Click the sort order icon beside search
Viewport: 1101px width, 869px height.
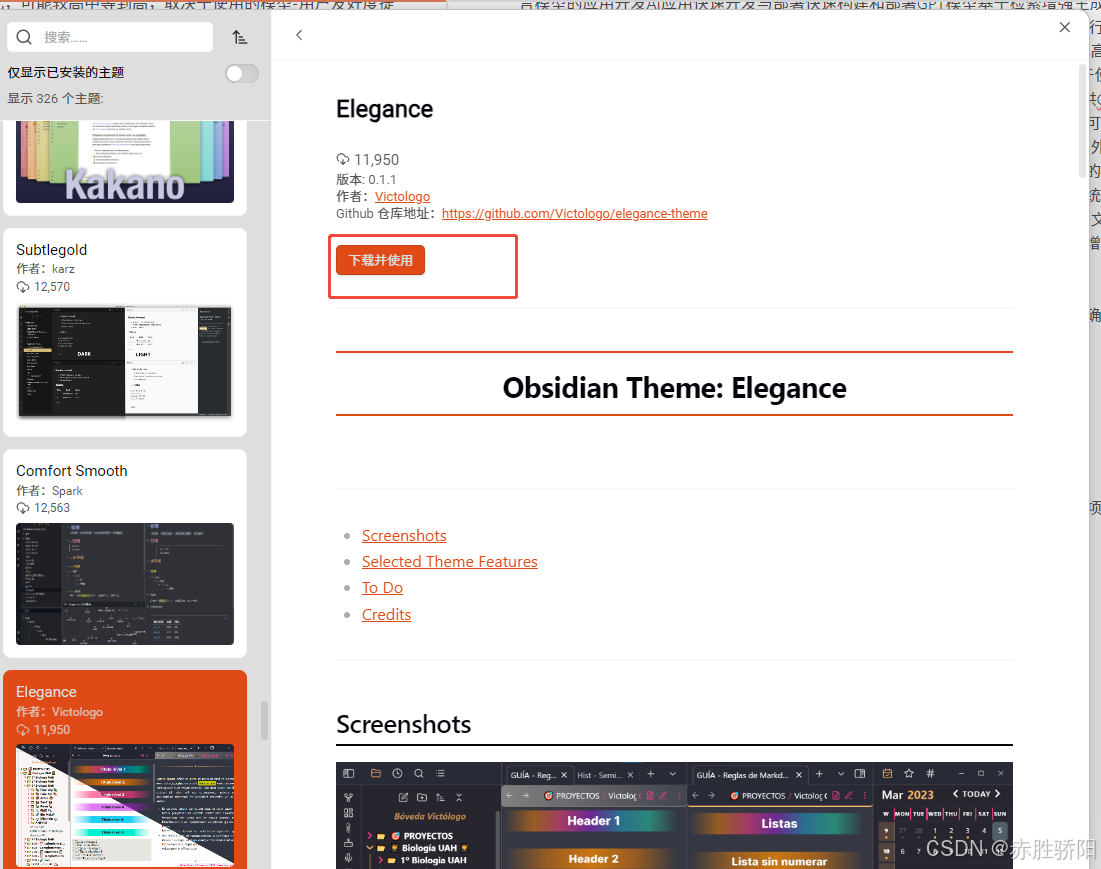(239, 37)
